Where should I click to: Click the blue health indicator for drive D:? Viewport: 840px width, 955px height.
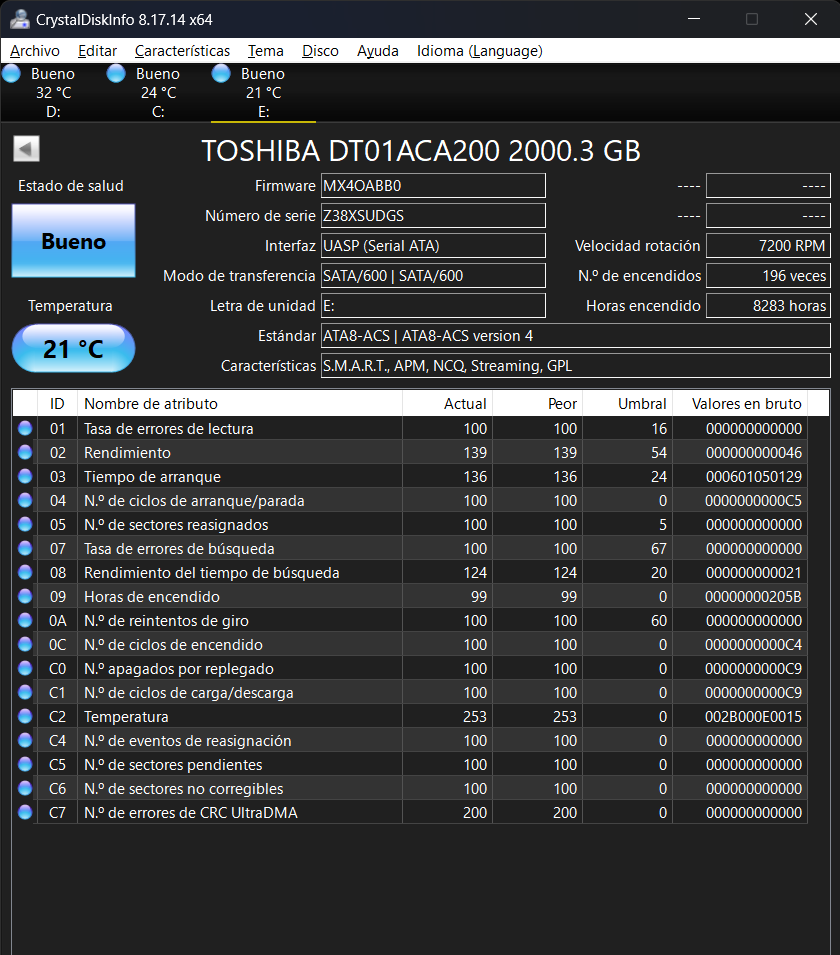pyautogui.click(x=11, y=73)
